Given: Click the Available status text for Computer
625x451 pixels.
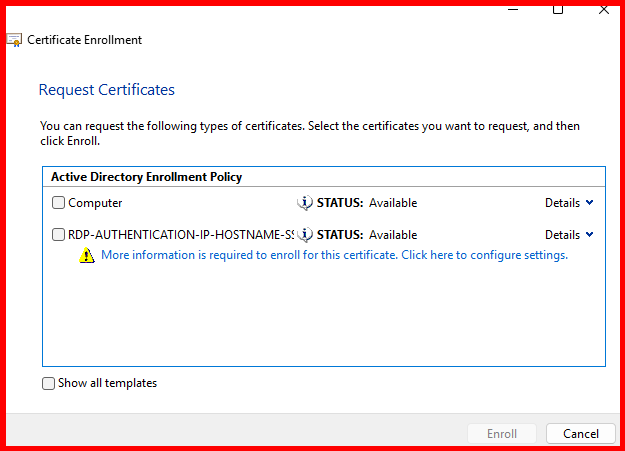Looking at the screenshot, I should tap(393, 203).
